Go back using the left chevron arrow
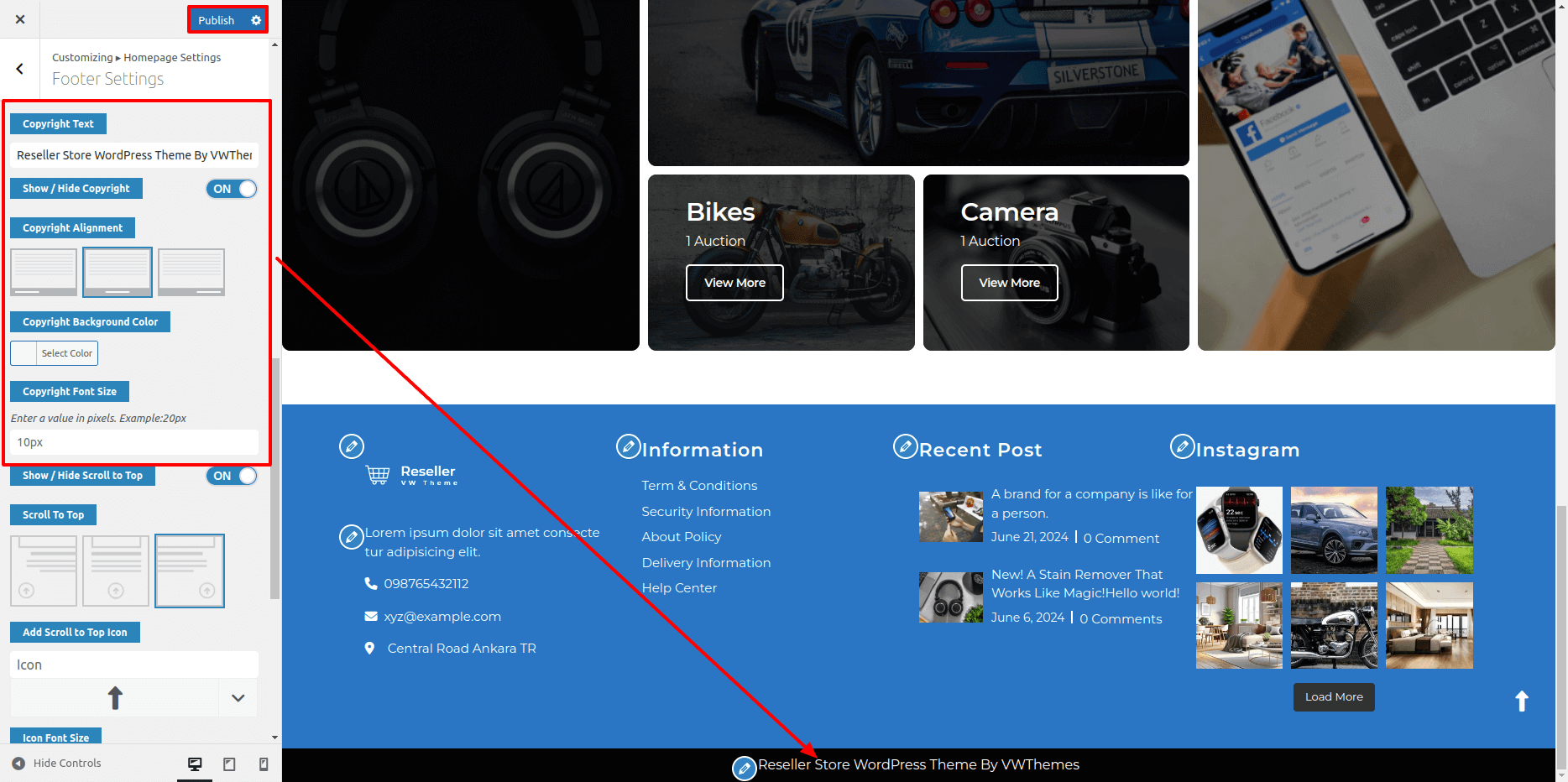This screenshot has height=782, width=1568. [x=20, y=69]
